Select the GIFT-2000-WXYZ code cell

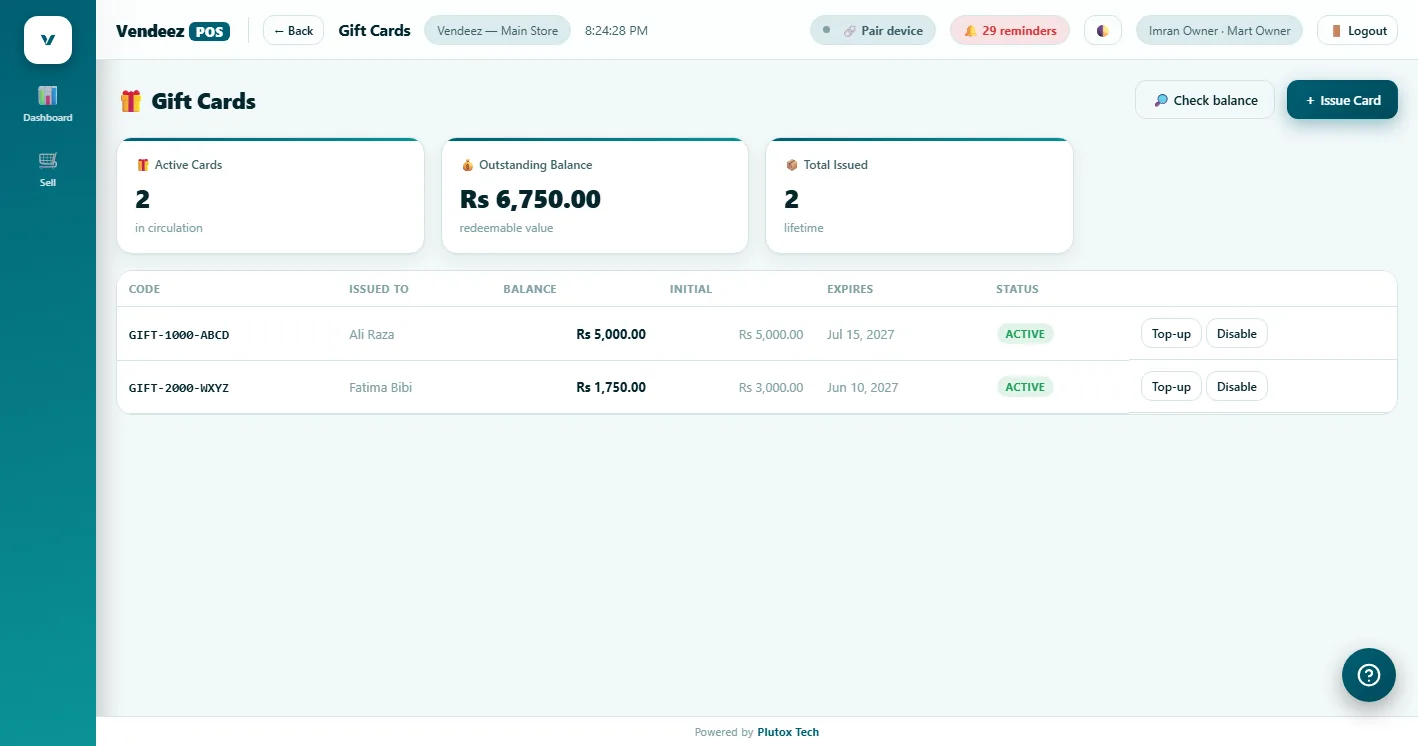pyautogui.click(x=179, y=388)
